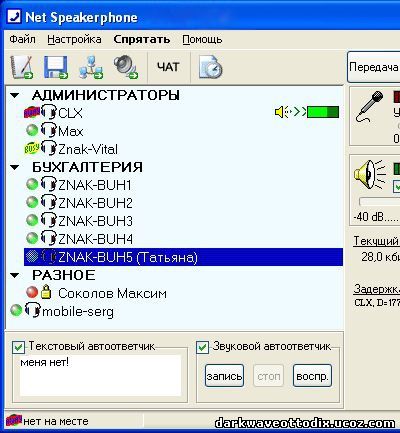The height and width of the screenshot is (433, 400).
Task: Click the headset icon next to mobile-serg
Action: click(33, 310)
